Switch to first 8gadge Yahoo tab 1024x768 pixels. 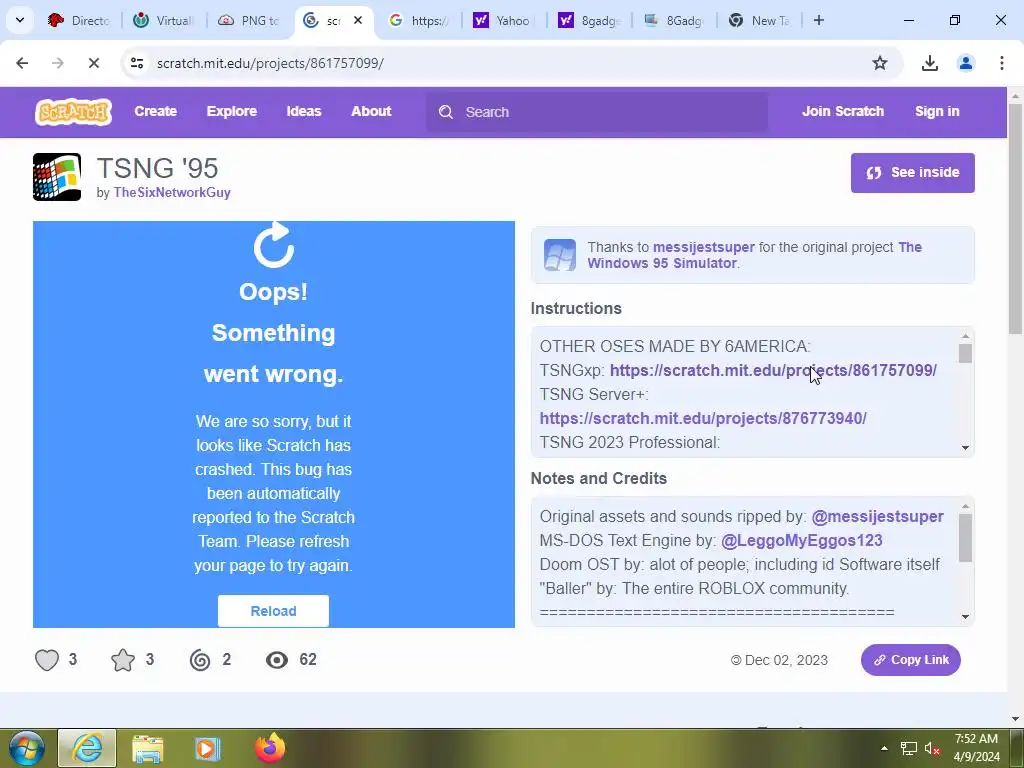click(x=588, y=20)
